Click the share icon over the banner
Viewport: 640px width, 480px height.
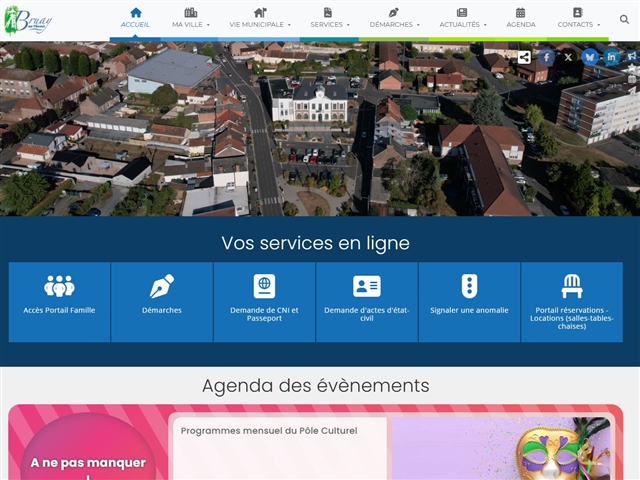point(524,57)
